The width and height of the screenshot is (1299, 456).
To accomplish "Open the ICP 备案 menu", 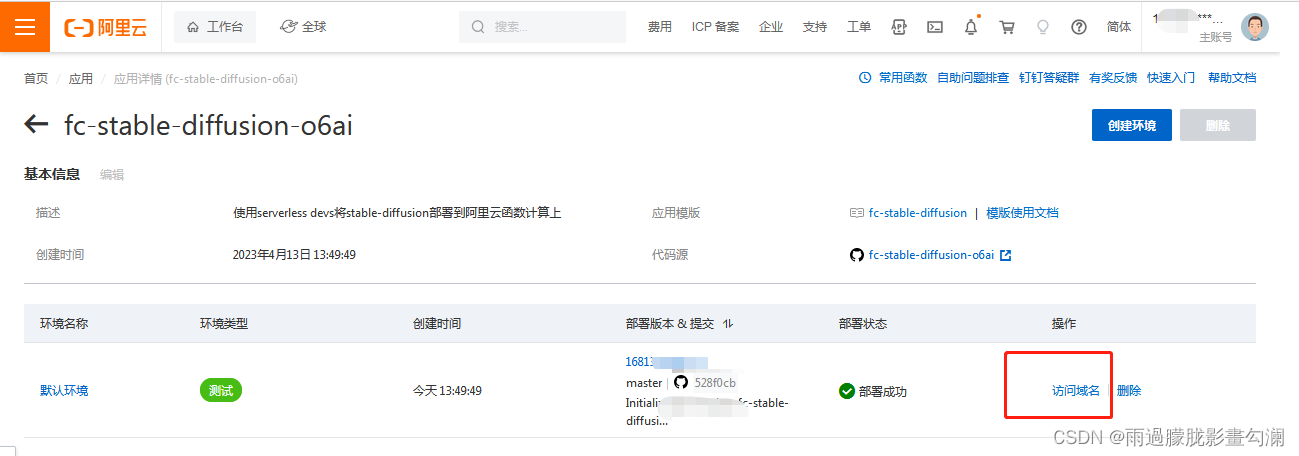I will tap(715, 27).
